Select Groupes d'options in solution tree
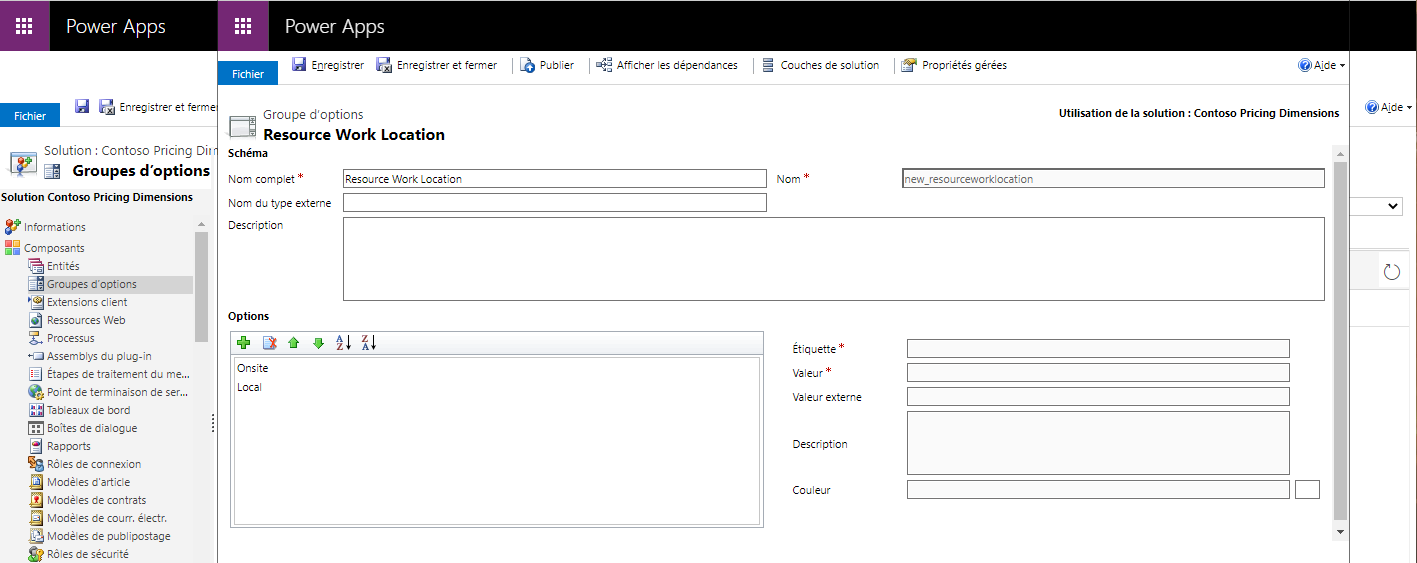The width and height of the screenshot is (1417, 563). click(x=92, y=284)
